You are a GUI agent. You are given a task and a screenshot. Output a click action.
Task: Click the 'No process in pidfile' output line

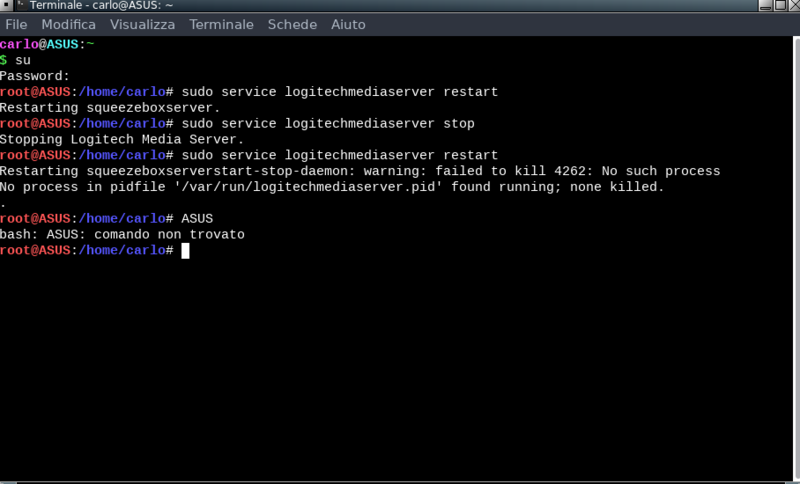tap(332, 187)
